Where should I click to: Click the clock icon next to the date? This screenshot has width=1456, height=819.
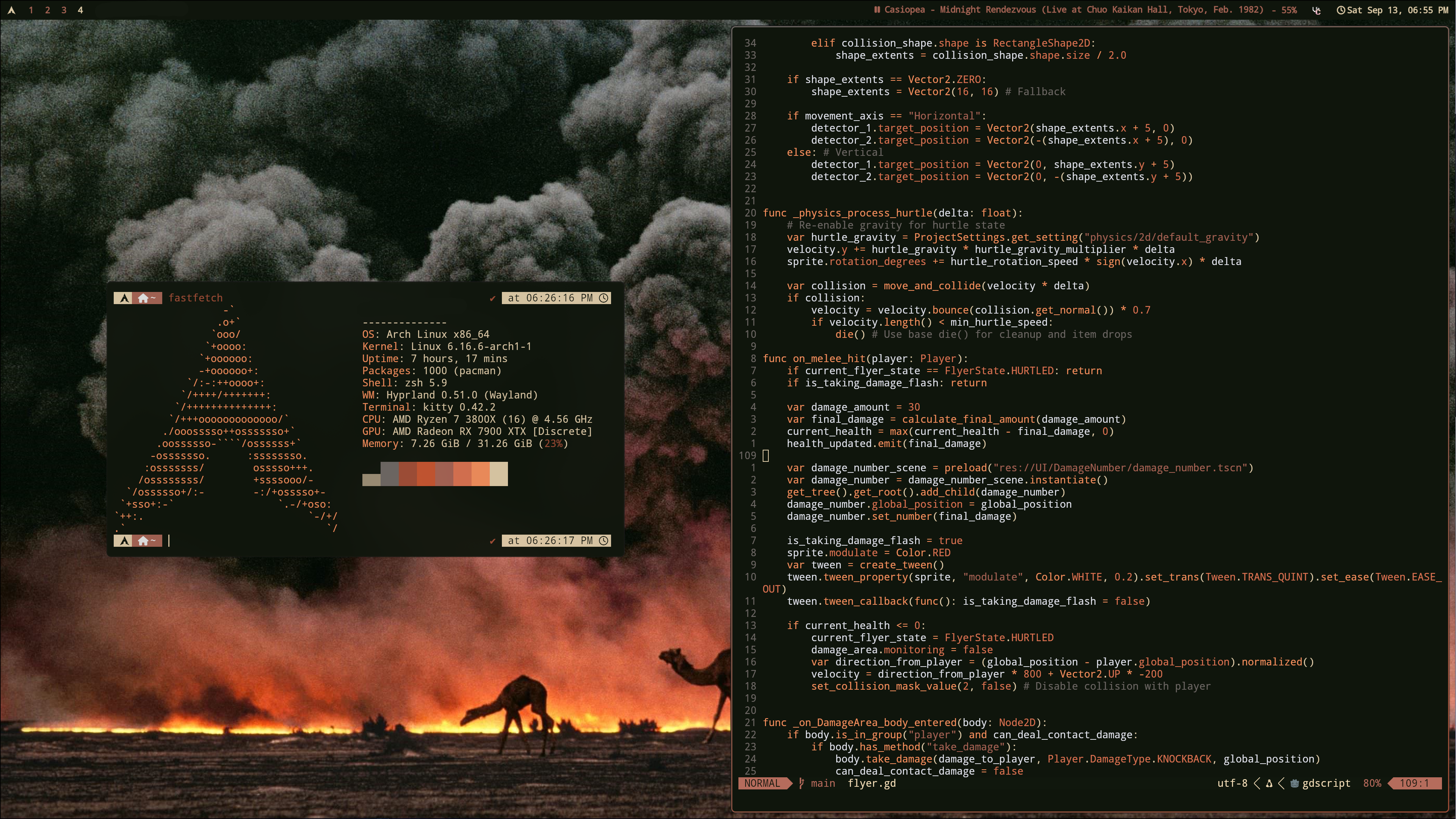(1340, 10)
